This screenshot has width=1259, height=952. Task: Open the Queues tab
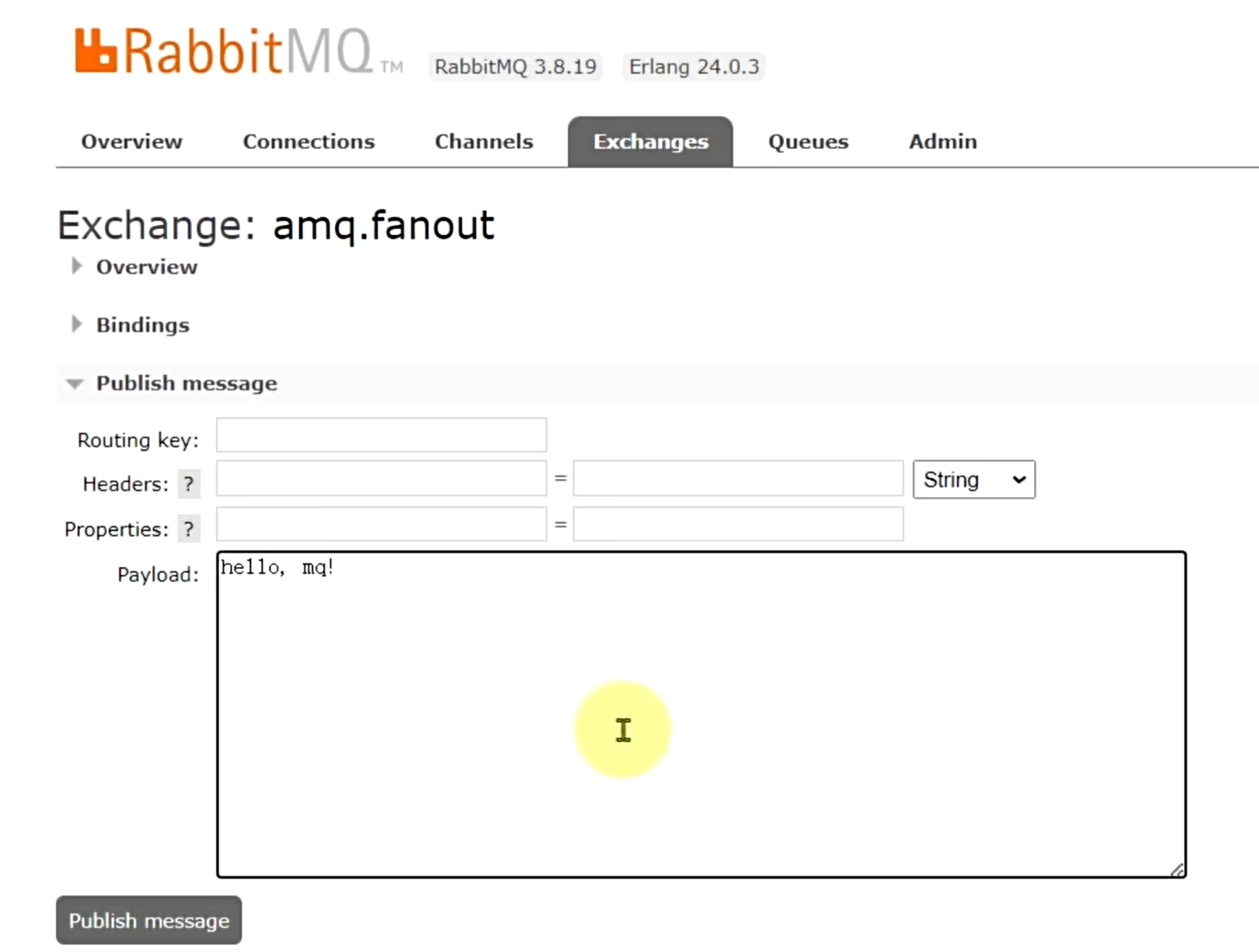click(808, 141)
